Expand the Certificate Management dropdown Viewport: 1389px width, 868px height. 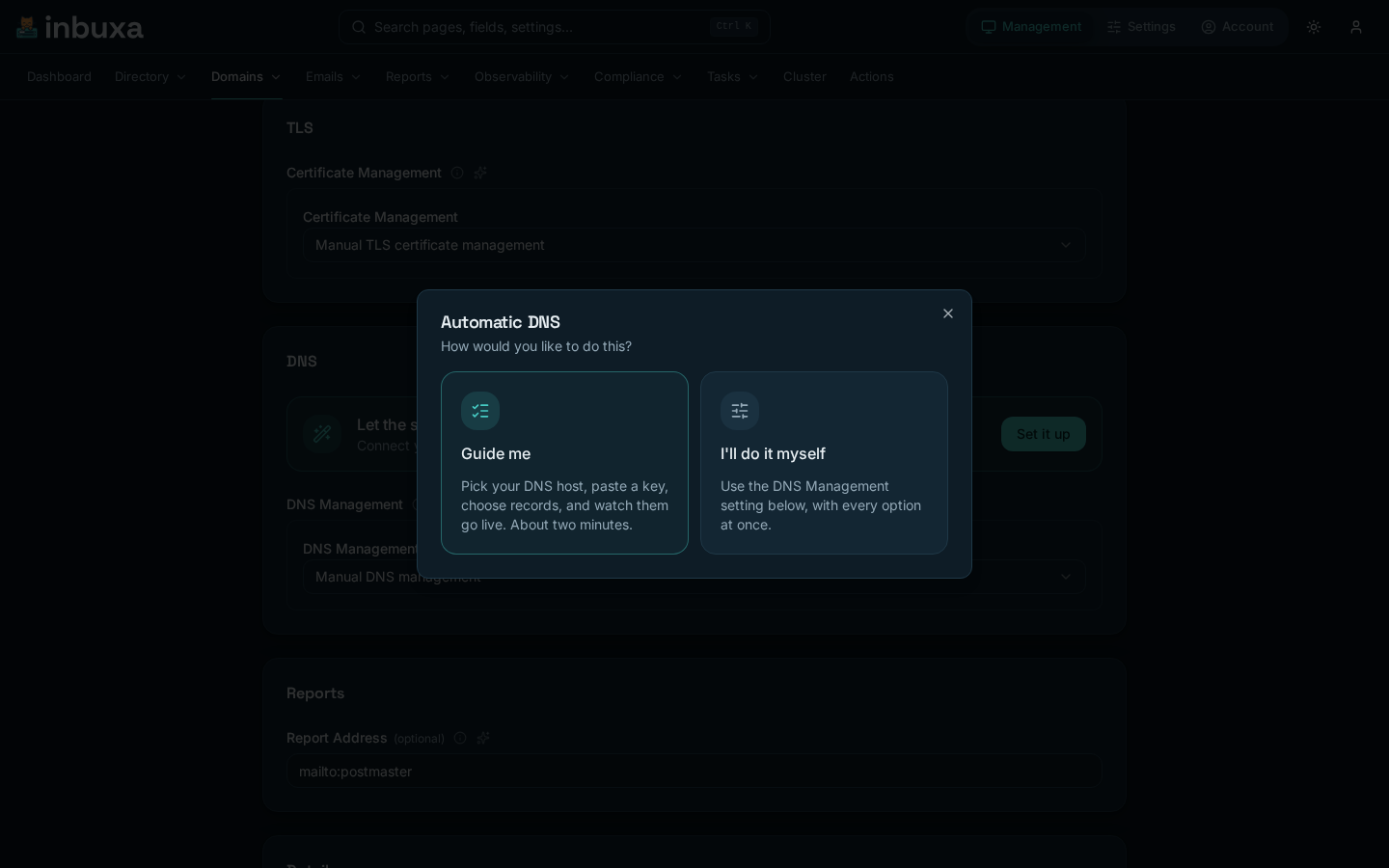tap(694, 245)
